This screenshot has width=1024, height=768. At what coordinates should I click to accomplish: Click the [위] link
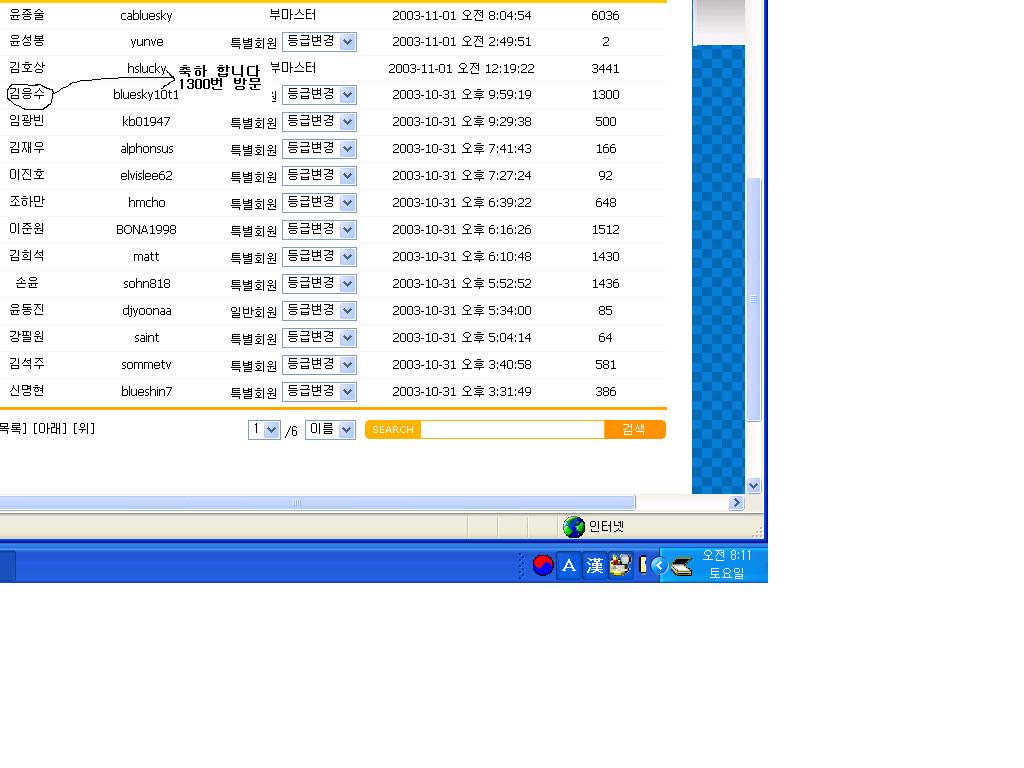[85, 429]
